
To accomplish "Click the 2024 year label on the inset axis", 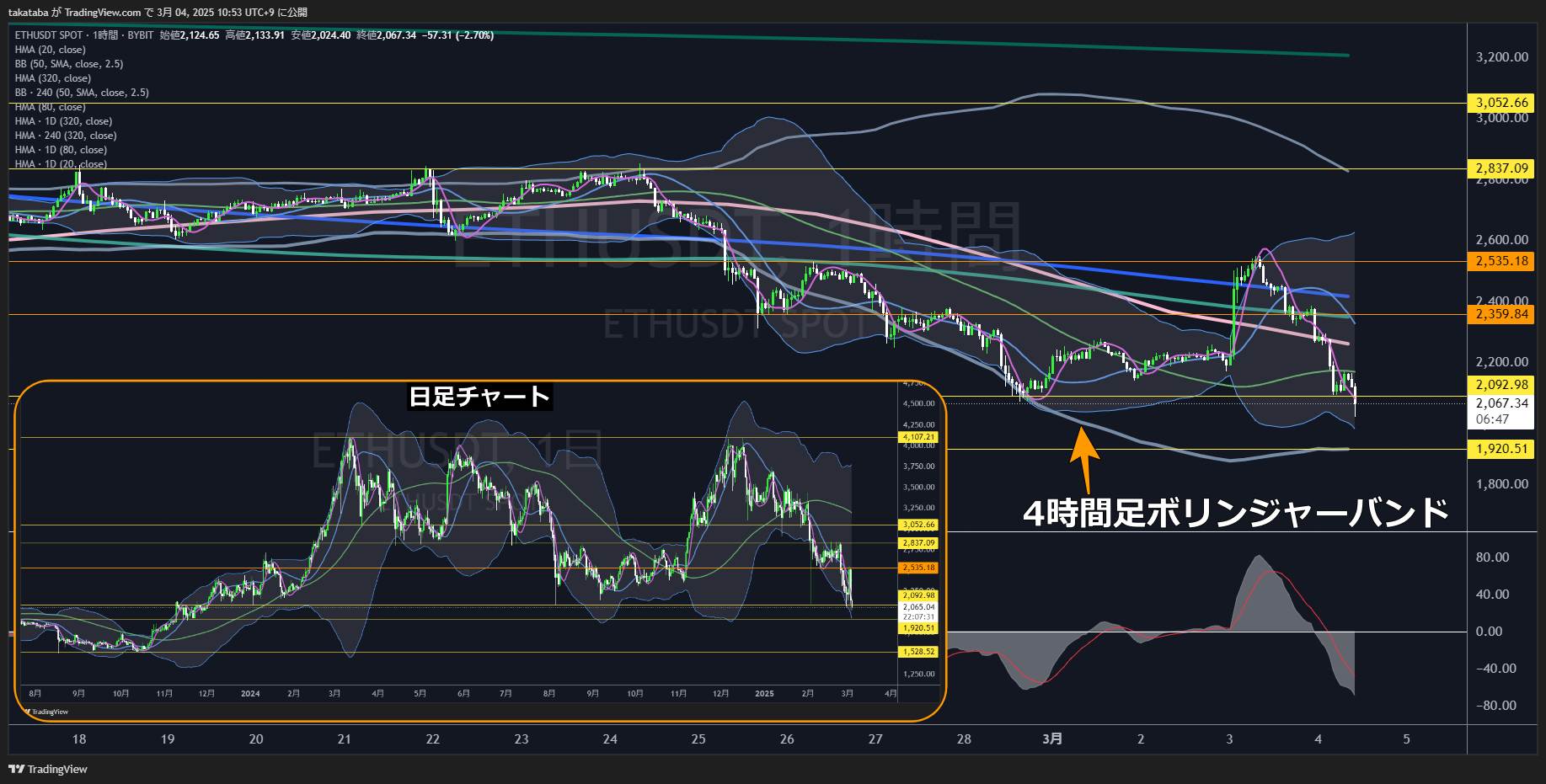I will (x=250, y=694).
